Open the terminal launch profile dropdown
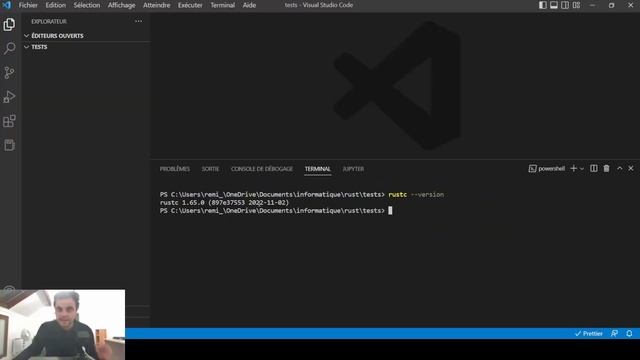 point(582,169)
